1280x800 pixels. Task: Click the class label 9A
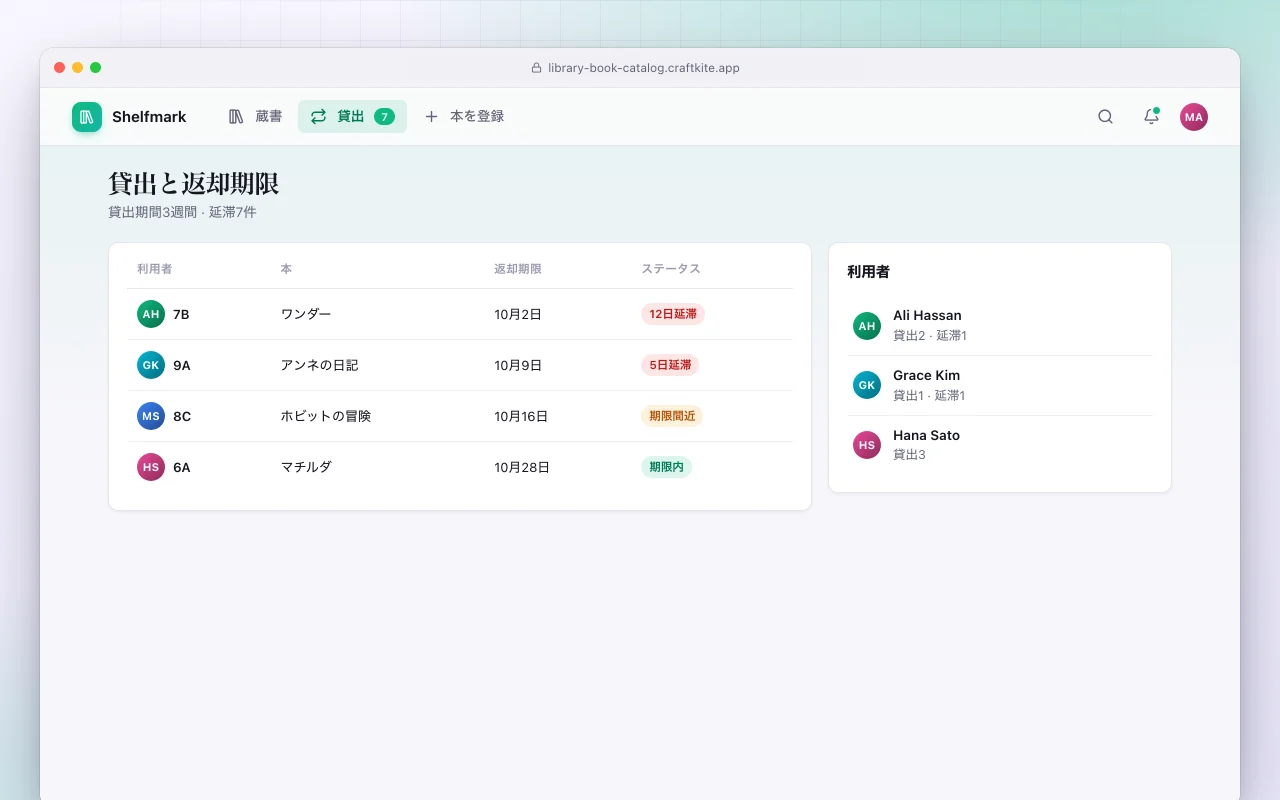tap(182, 365)
